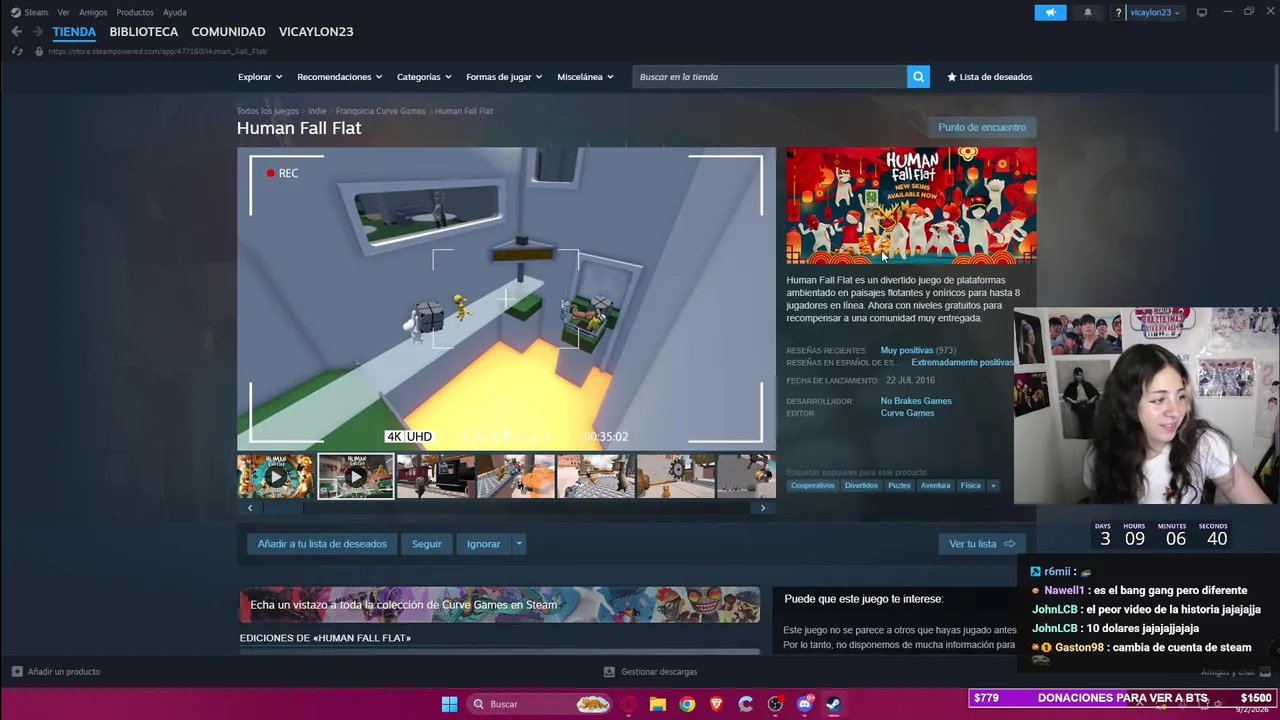1280x720 pixels.
Task: Expand the Miscelánea dropdown
Action: [x=585, y=77]
